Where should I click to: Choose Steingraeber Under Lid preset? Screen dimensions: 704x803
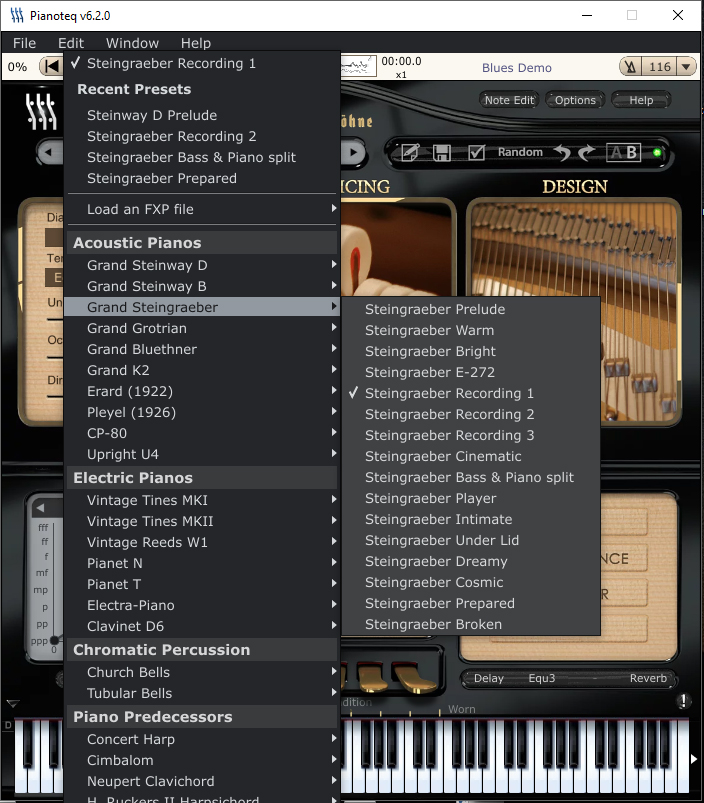click(x=471, y=540)
